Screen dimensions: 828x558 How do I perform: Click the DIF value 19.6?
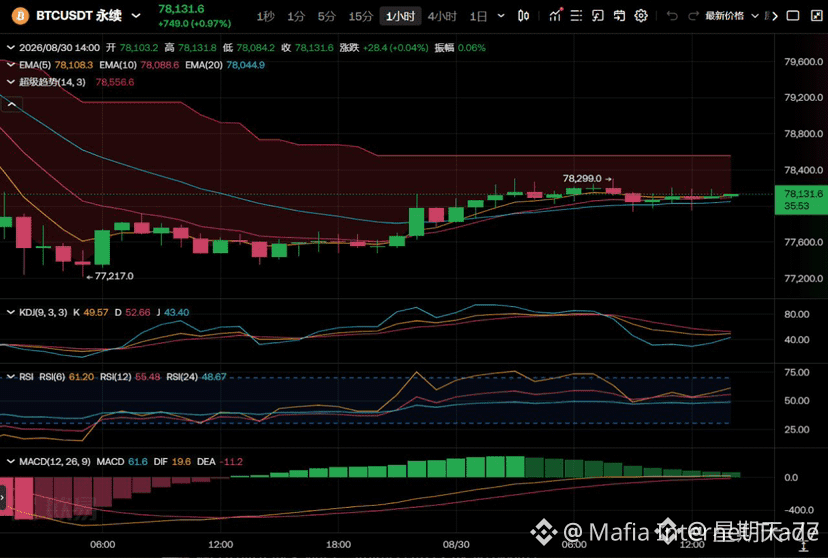point(181,462)
